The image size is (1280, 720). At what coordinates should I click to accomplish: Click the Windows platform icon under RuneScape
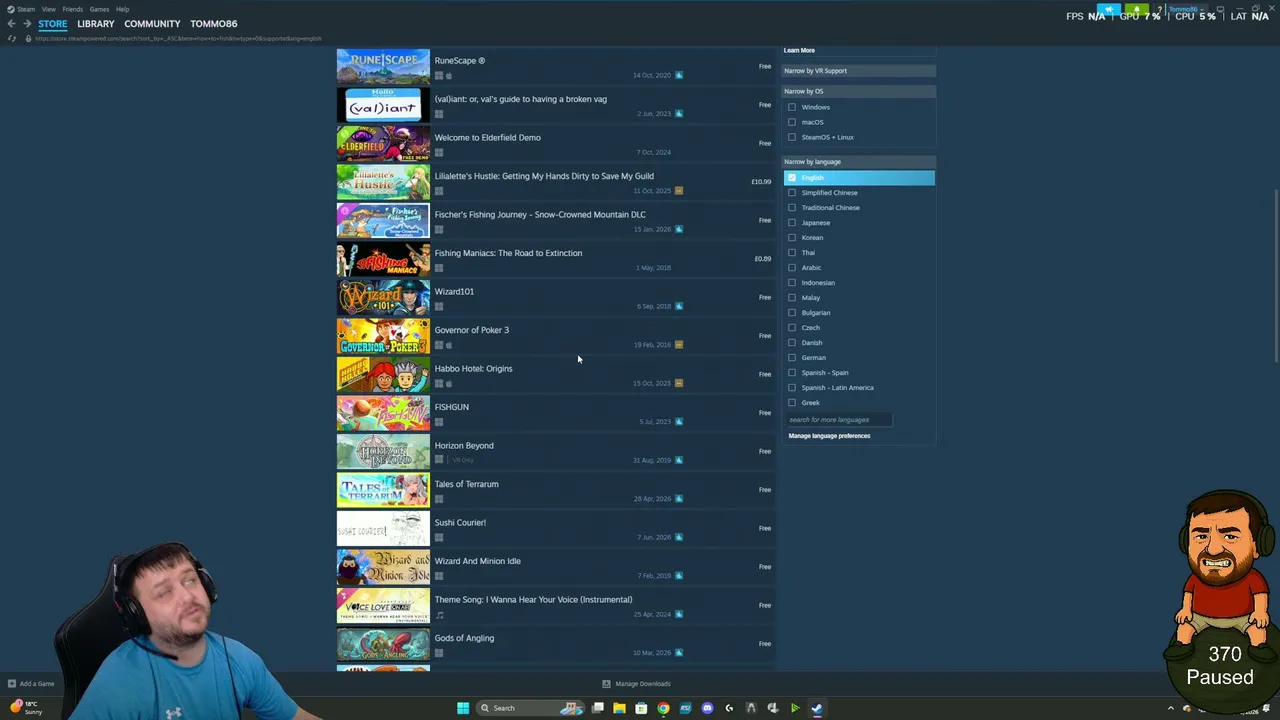pyautogui.click(x=439, y=76)
